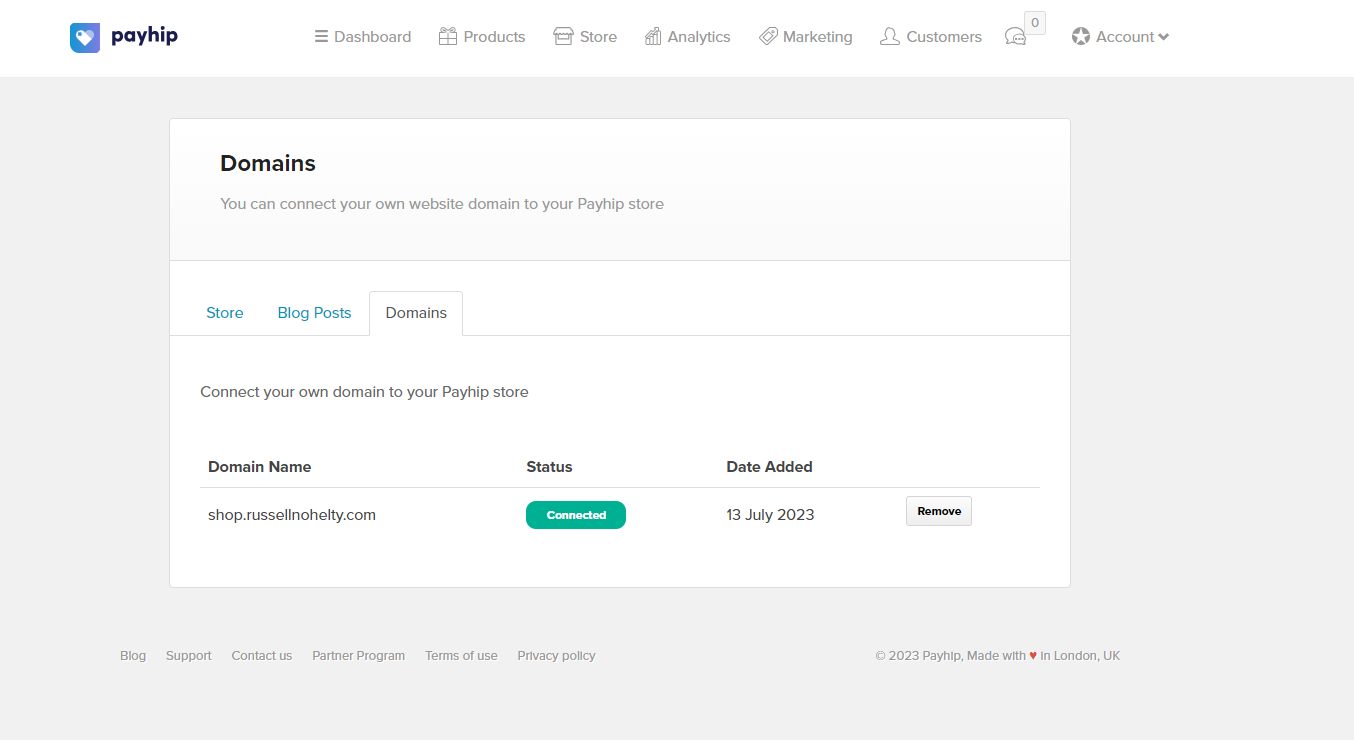
Task: Click the Domains page heading
Action: point(268,163)
